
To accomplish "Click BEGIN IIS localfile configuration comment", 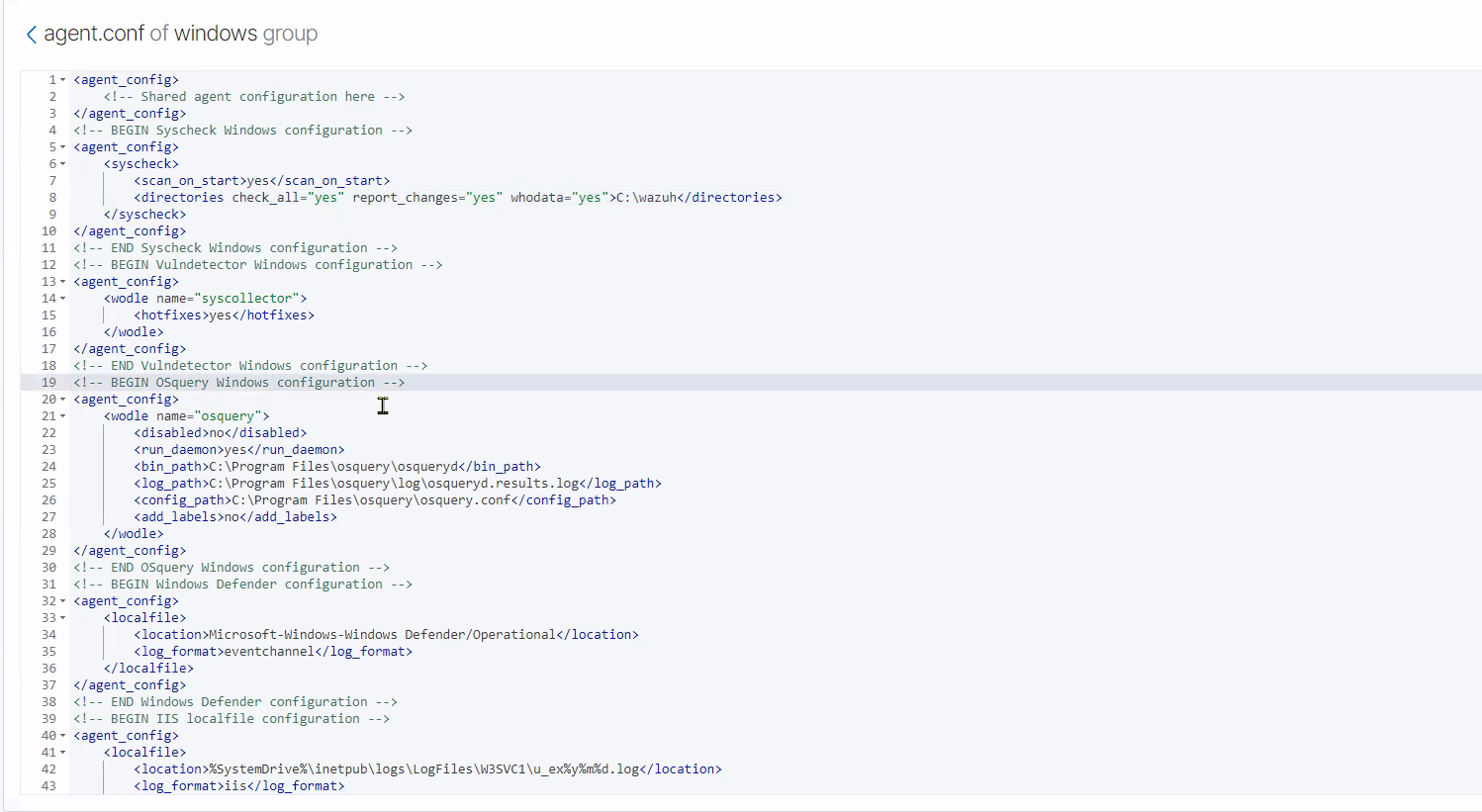I will (x=232, y=718).
